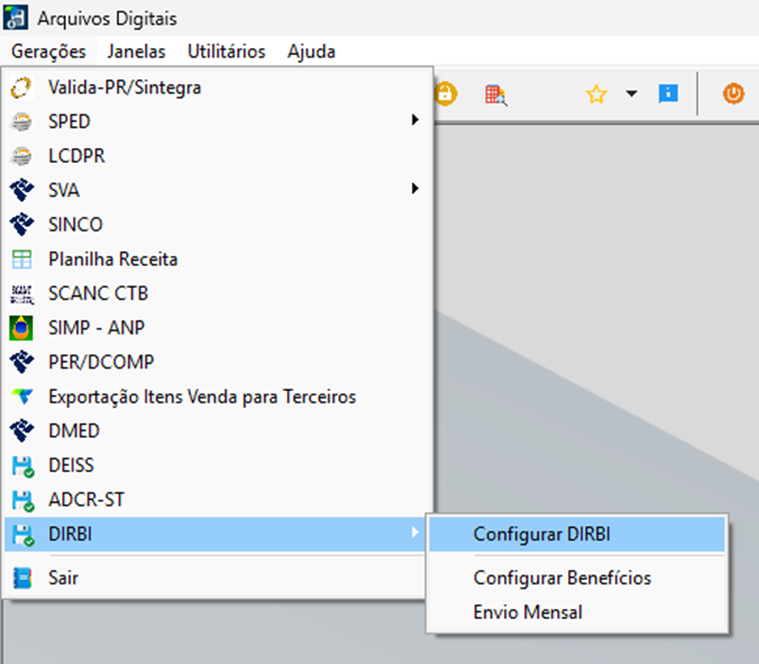Image resolution: width=759 pixels, height=664 pixels.
Task: Click the SIMP - ANP flag icon
Action: click(x=21, y=328)
